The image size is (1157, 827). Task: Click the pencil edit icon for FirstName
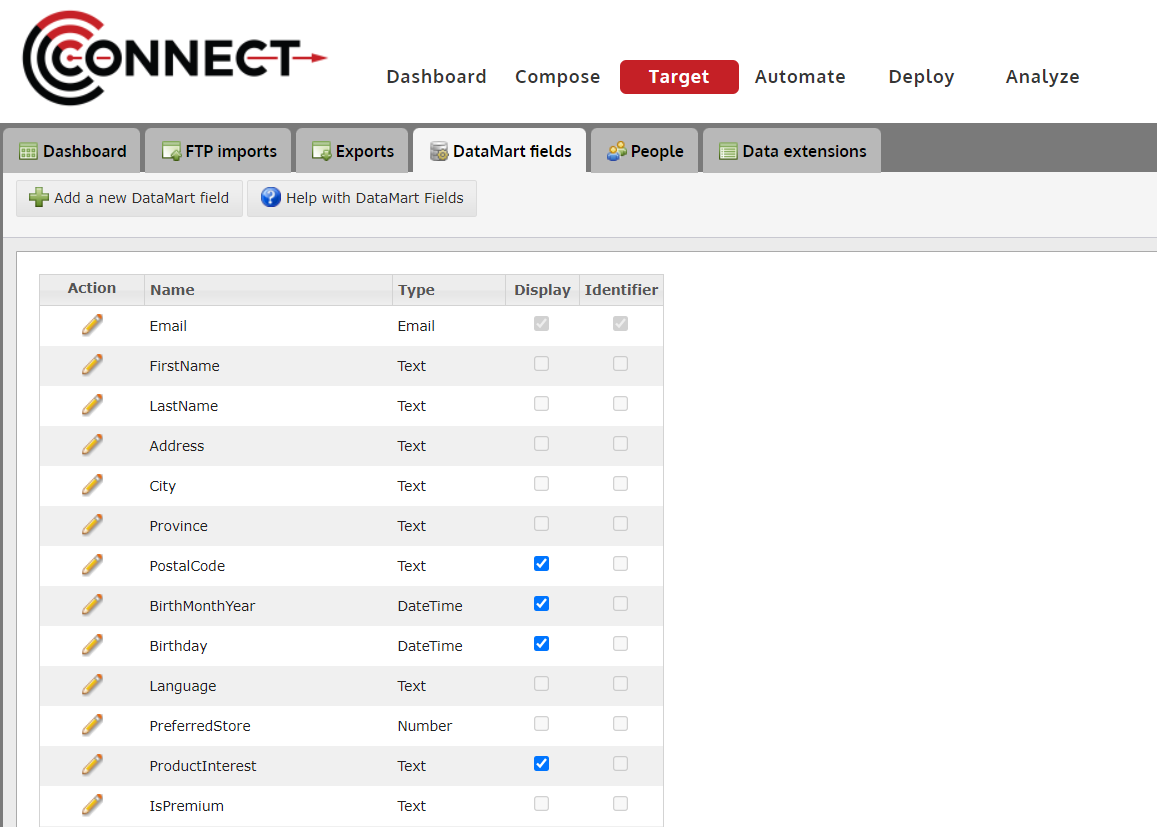tap(92, 365)
